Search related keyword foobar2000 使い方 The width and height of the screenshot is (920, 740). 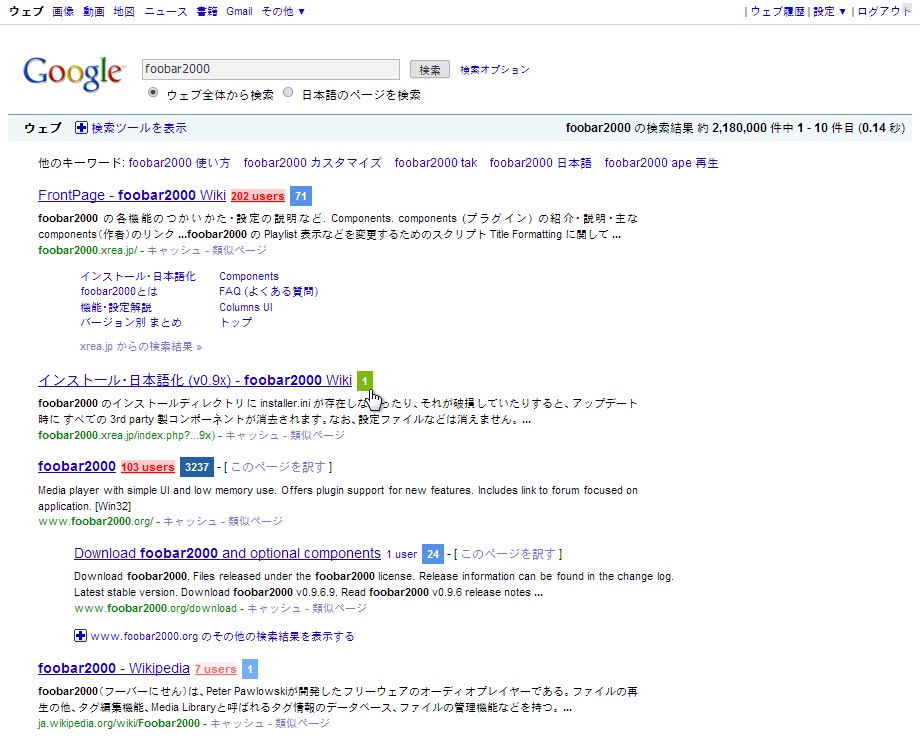[x=180, y=163]
